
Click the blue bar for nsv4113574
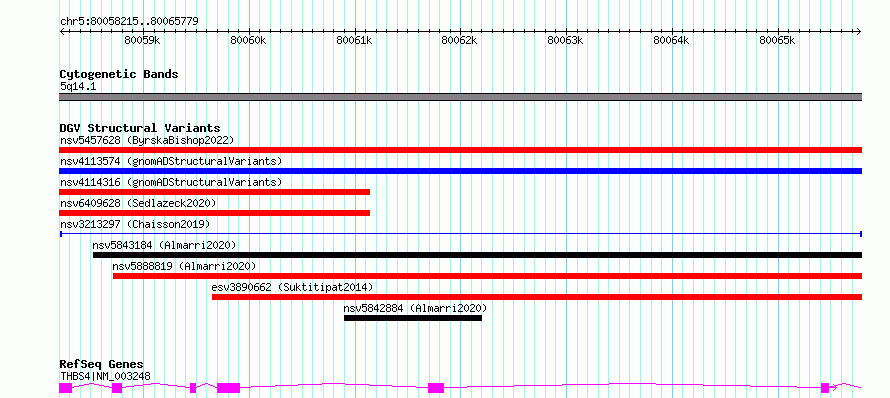[x=460, y=171]
